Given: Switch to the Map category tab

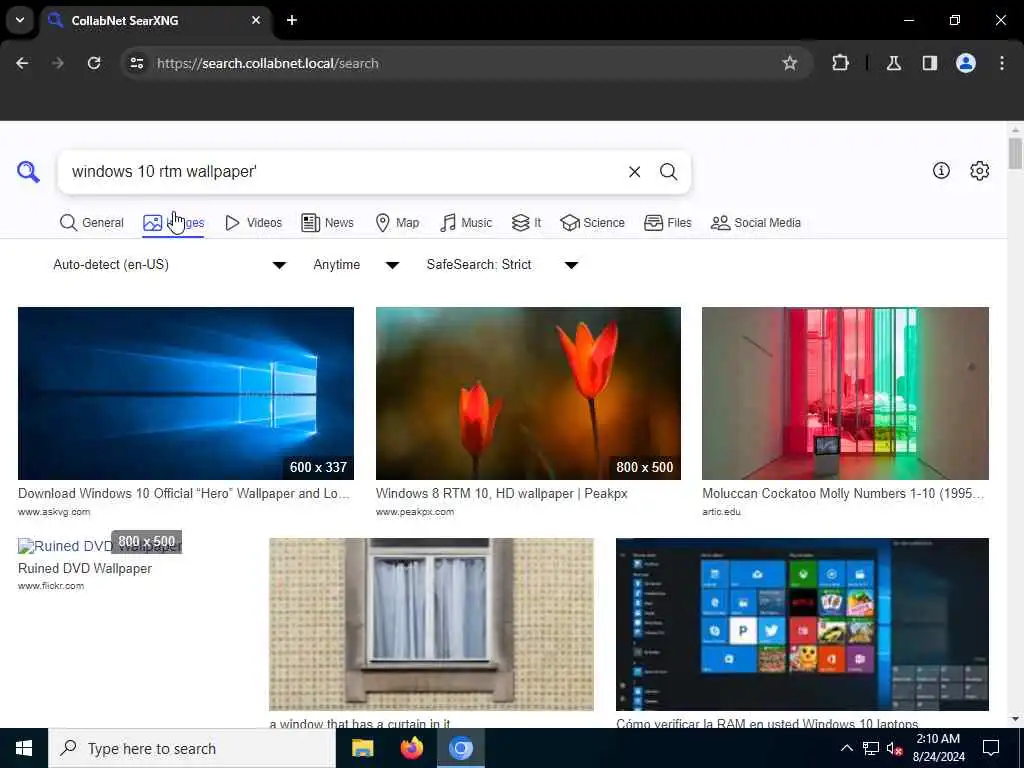Looking at the screenshot, I should click(x=397, y=223).
